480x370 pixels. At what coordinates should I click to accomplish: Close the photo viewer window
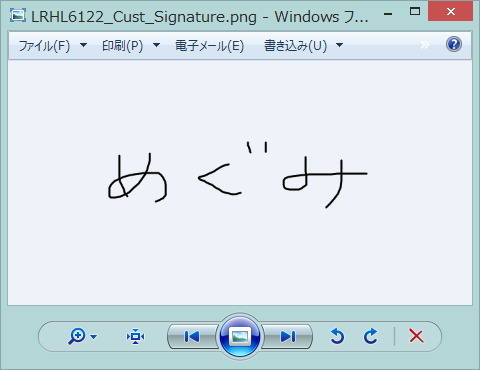click(x=451, y=11)
